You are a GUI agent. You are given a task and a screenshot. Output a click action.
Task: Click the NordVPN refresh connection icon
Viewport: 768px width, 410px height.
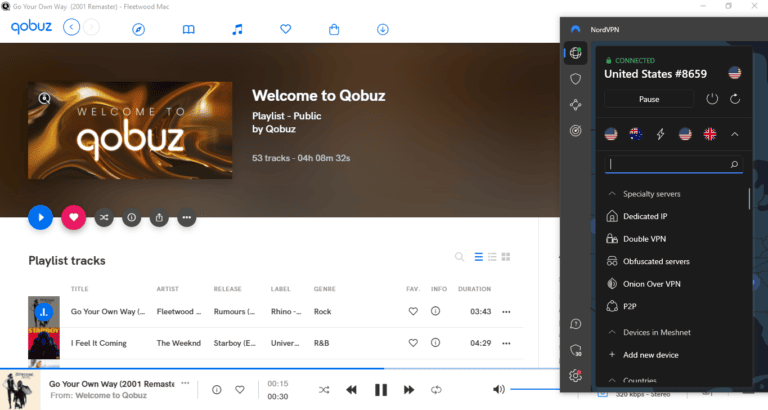(735, 99)
